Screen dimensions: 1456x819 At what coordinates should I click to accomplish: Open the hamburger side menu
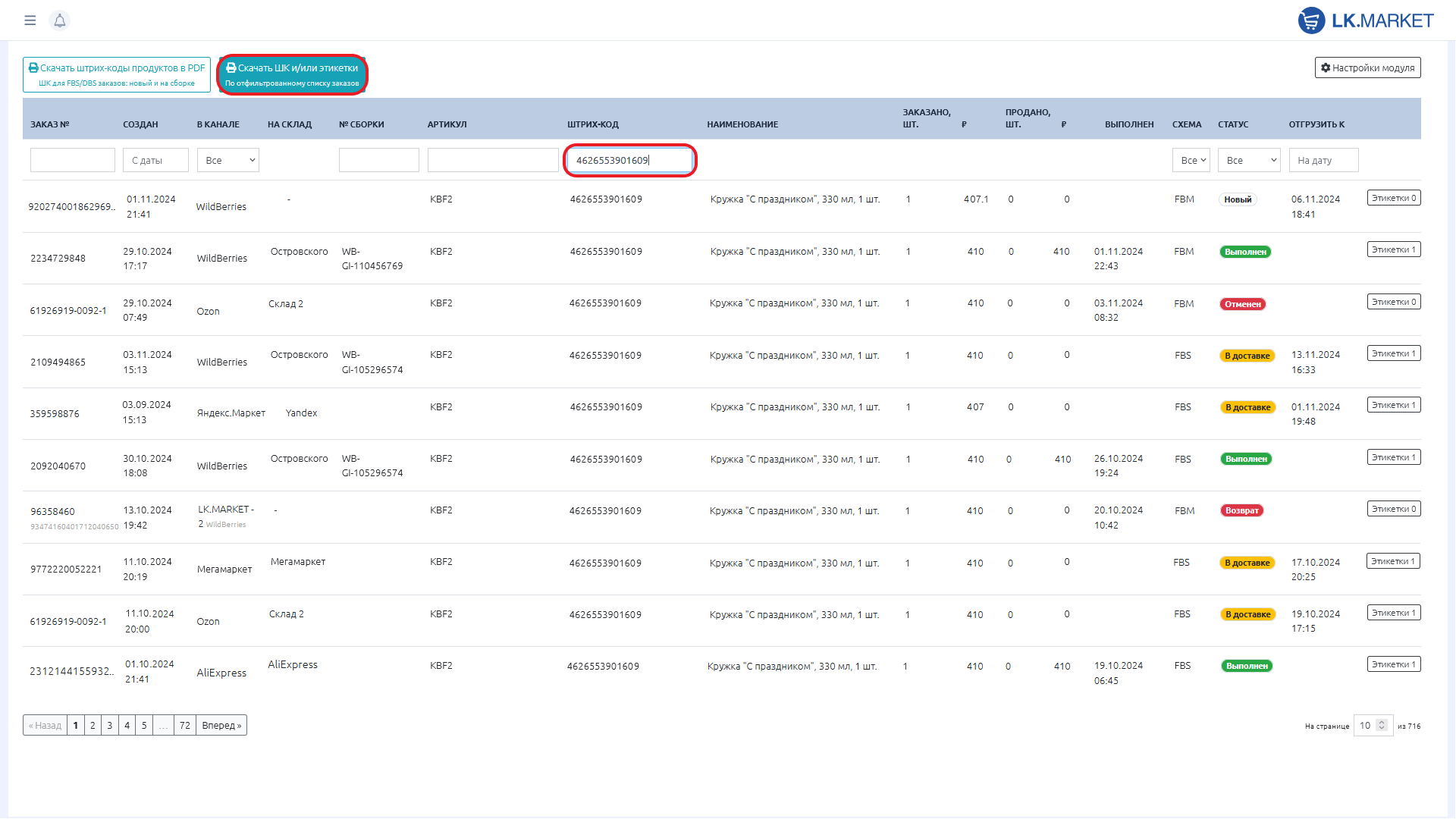pos(30,20)
